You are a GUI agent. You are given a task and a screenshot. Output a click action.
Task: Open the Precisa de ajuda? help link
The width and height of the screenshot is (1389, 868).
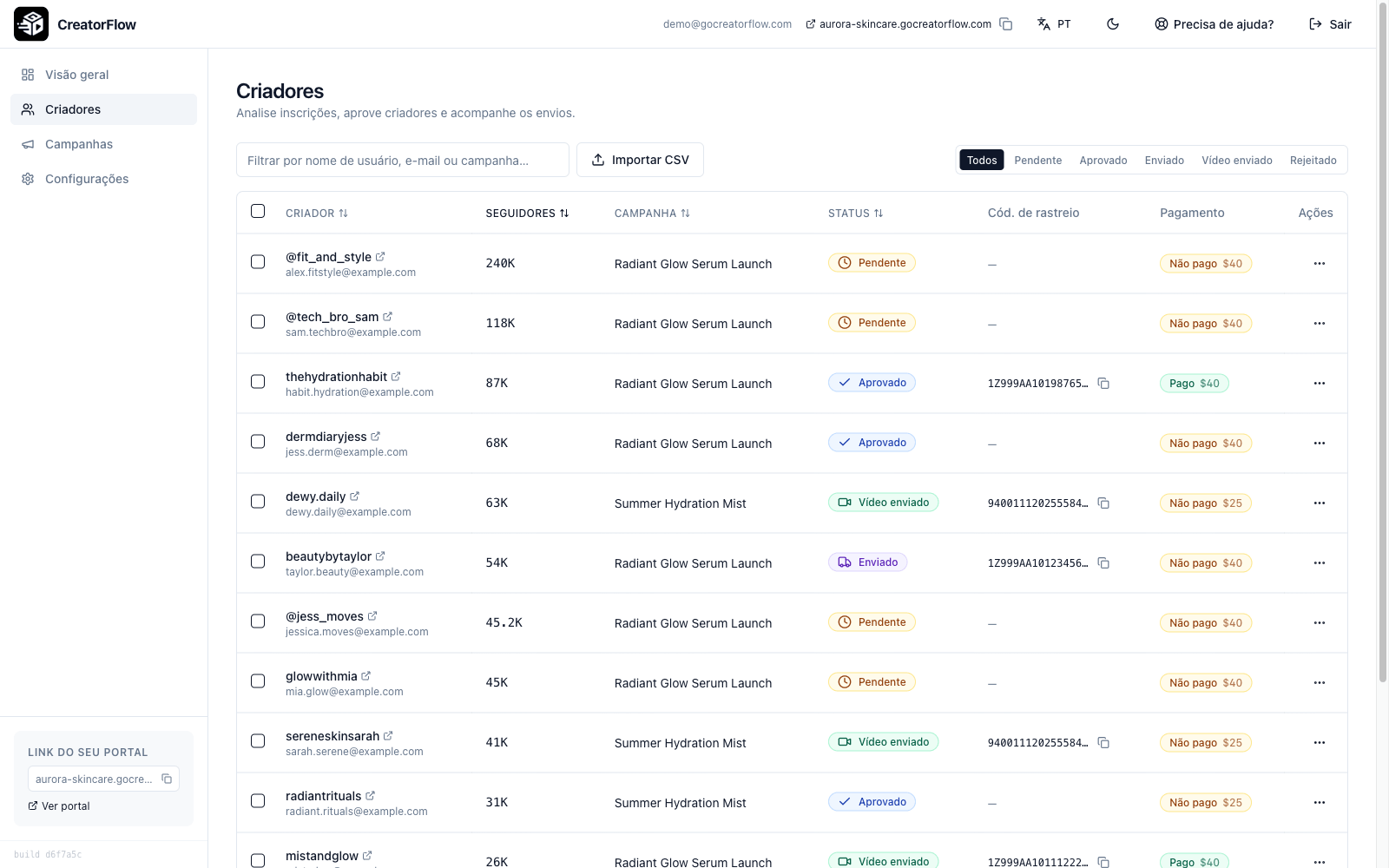1214,24
